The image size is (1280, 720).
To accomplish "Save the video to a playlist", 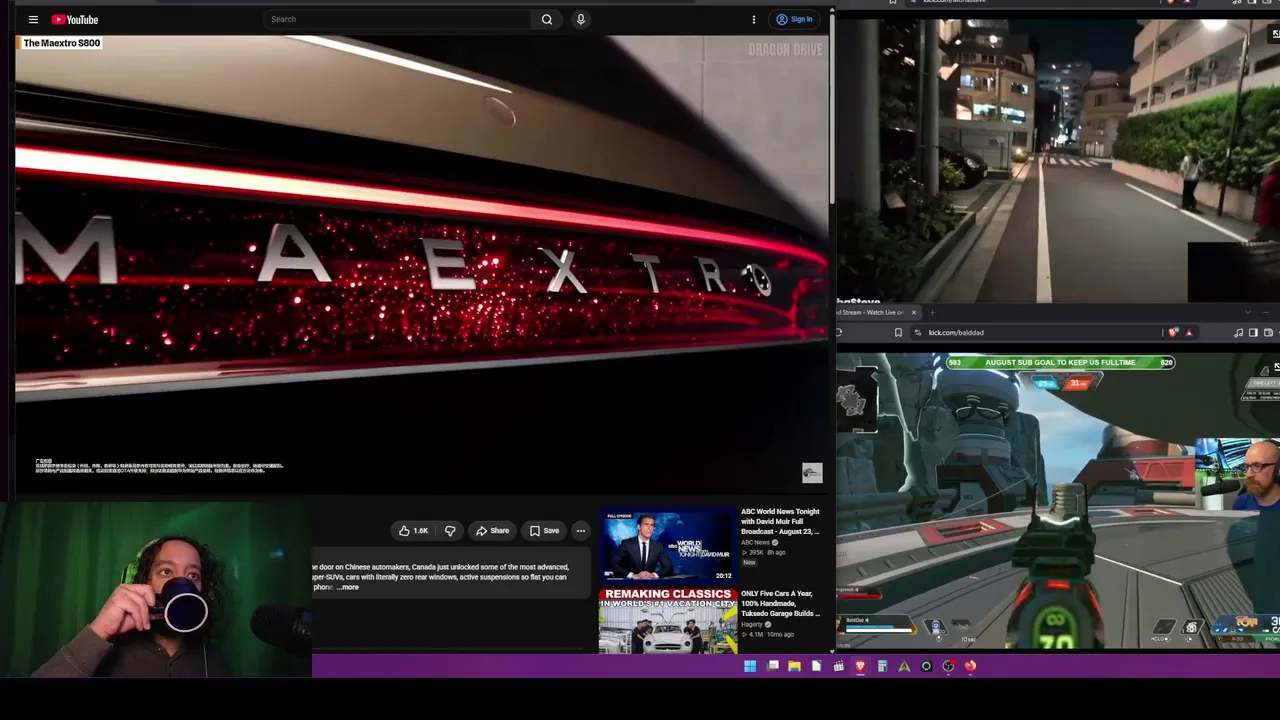I will (544, 531).
